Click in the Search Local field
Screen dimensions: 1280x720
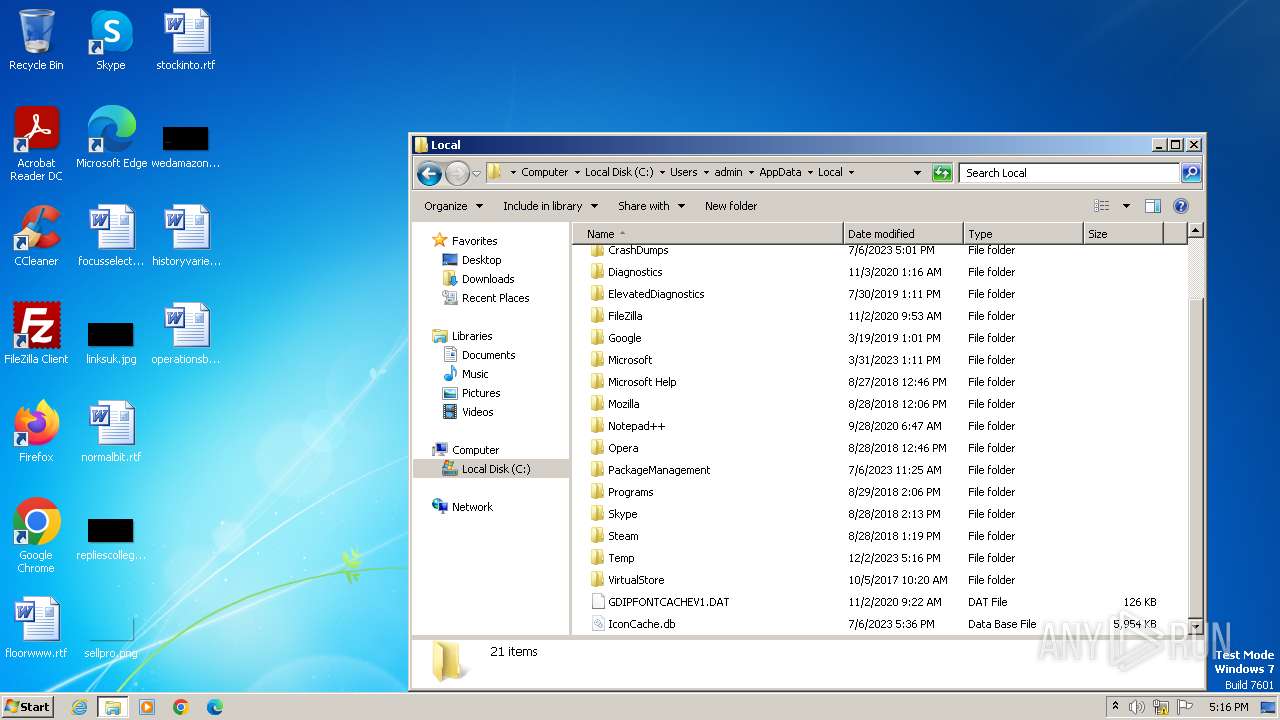click(x=1069, y=173)
